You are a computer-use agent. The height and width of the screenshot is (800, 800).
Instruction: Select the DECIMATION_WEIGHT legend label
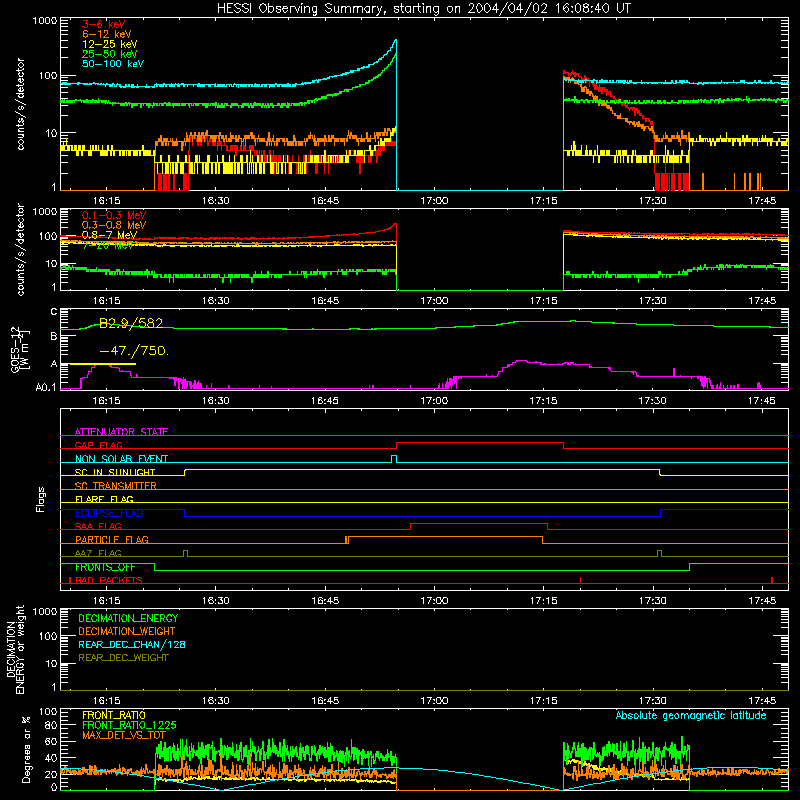127,631
